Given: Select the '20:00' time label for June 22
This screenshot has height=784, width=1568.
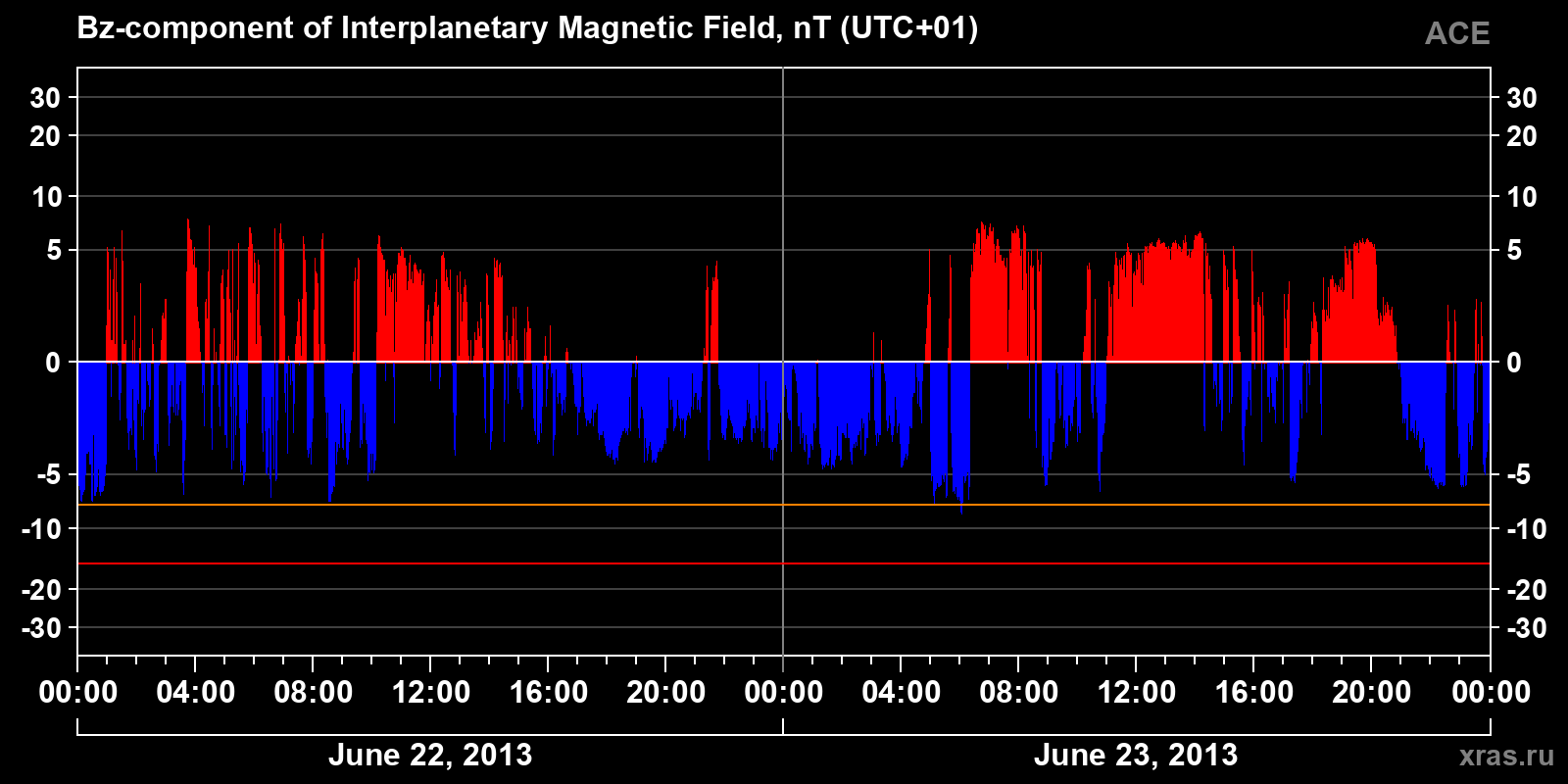Looking at the screenshot, I should pyautogui.click(x=666, y=693).
